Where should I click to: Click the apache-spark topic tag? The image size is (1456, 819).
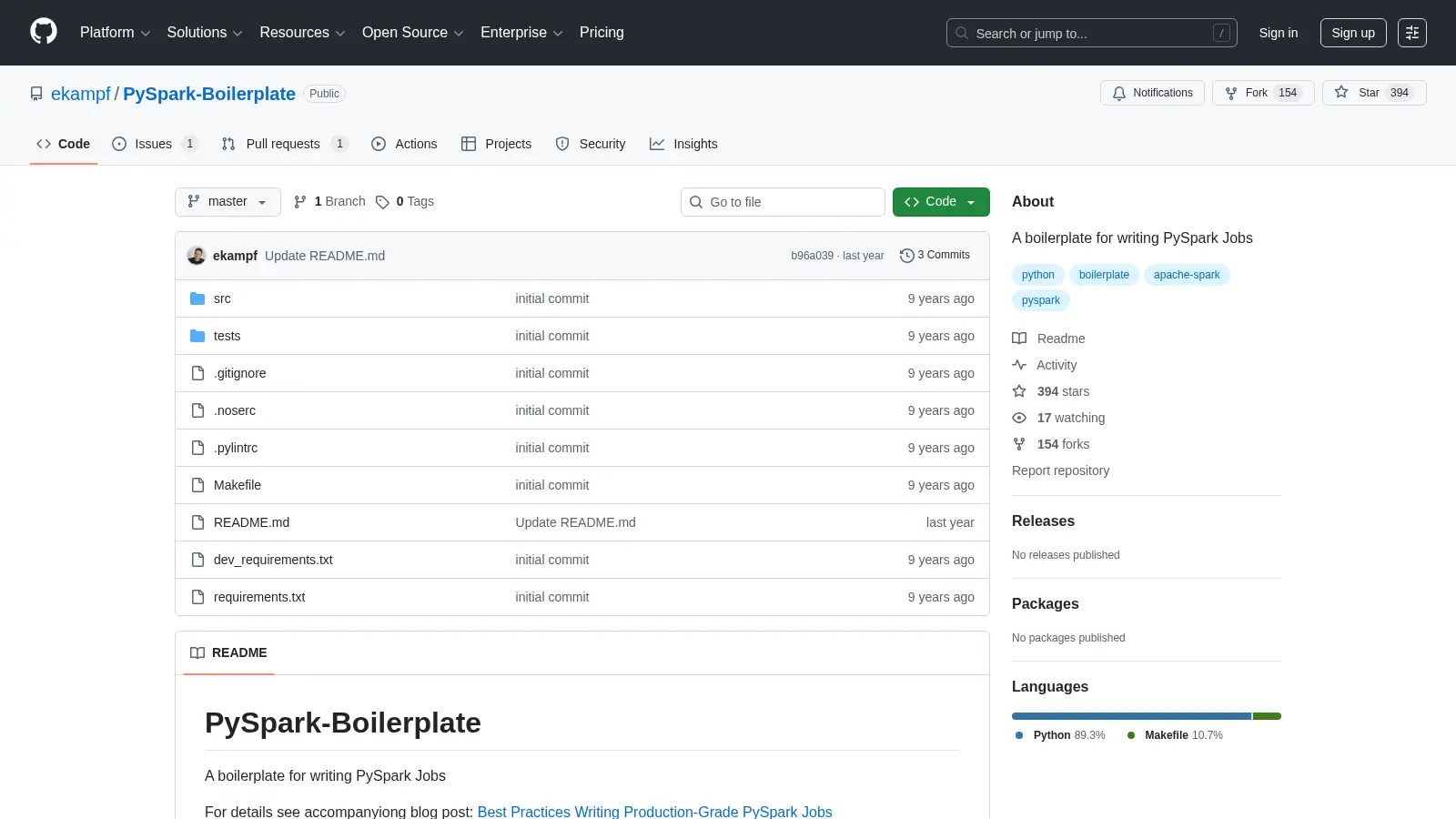point(1187,275)
